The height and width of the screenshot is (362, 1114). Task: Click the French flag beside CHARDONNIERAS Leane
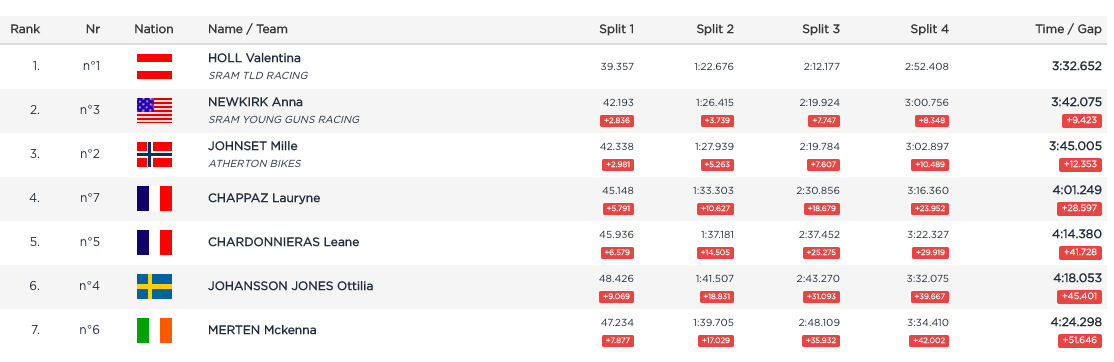point(154,242)
